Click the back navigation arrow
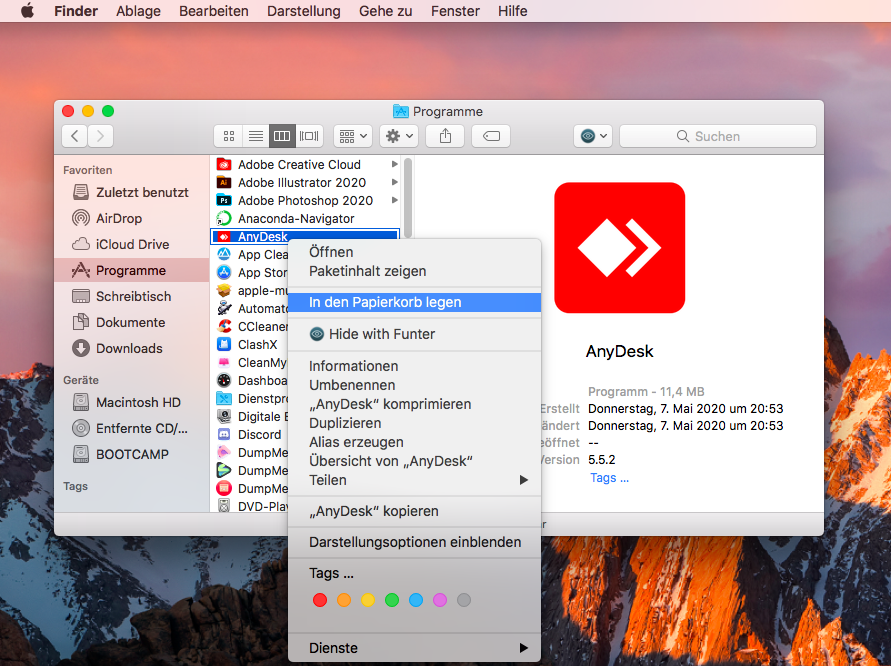 point(74,136)
